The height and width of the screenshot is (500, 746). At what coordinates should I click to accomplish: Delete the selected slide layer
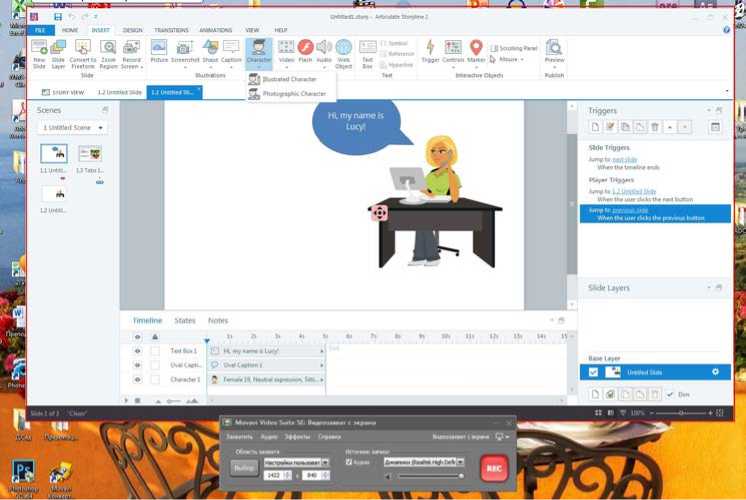coord(655,394)
